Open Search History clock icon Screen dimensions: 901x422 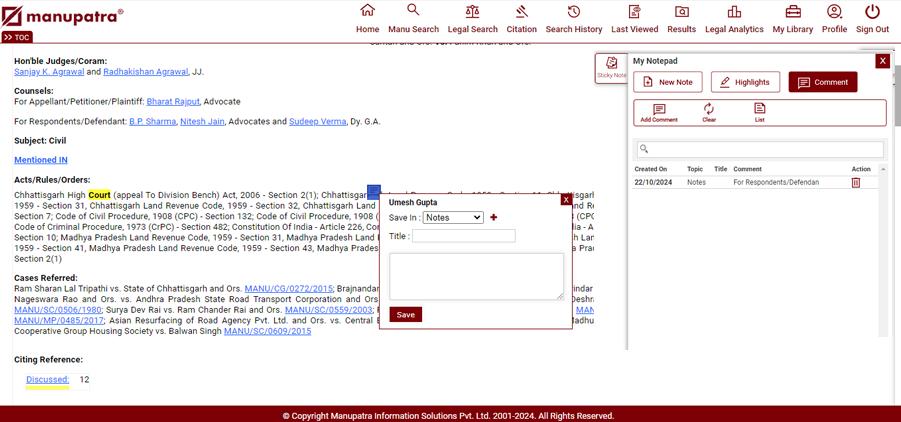point(573,11)
